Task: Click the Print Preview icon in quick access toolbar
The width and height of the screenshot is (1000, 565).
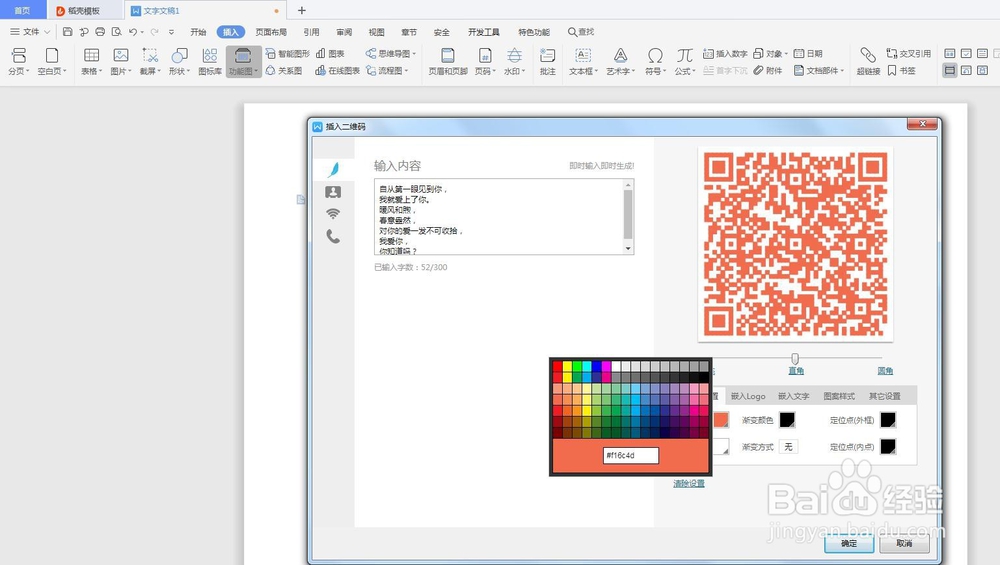Action: click(116, 31)
